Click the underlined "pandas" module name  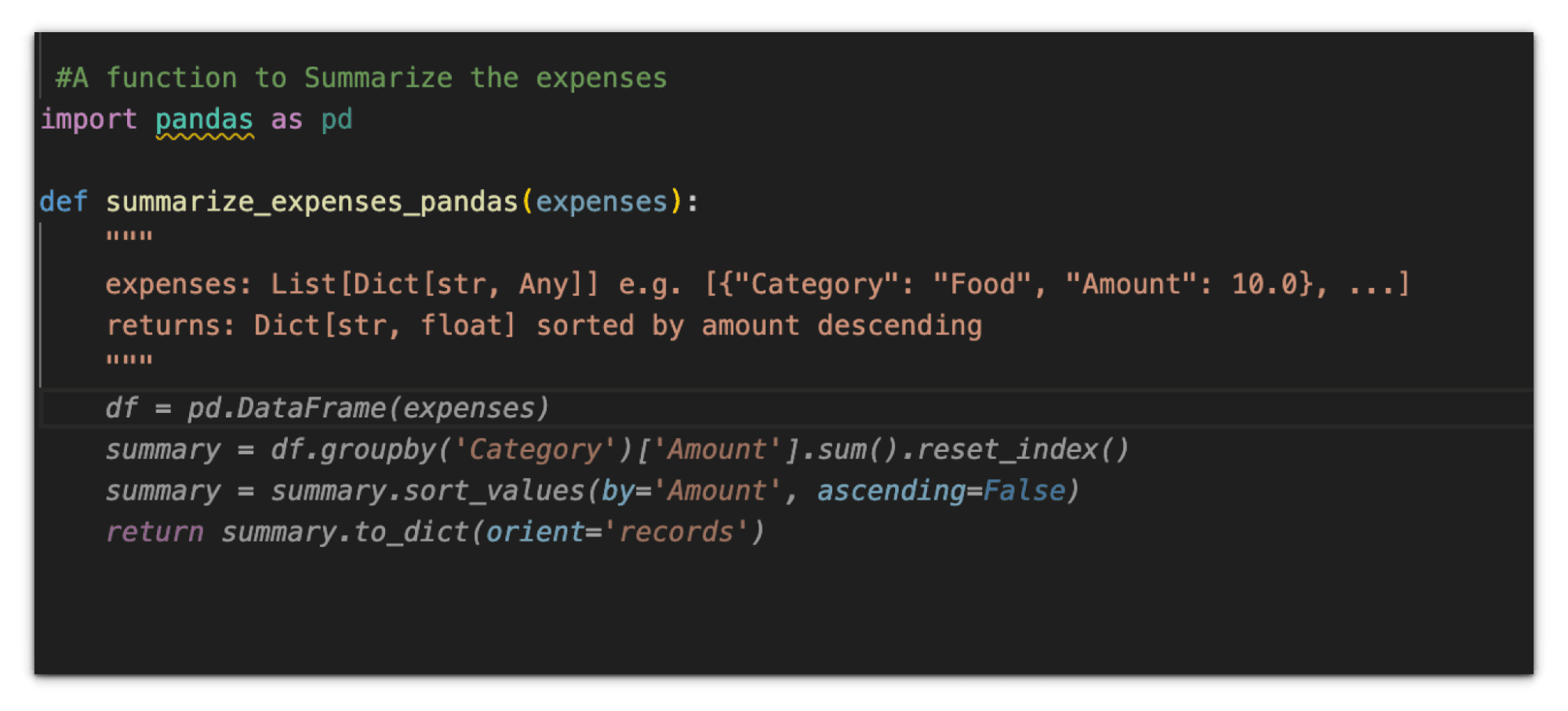(204, 119)
